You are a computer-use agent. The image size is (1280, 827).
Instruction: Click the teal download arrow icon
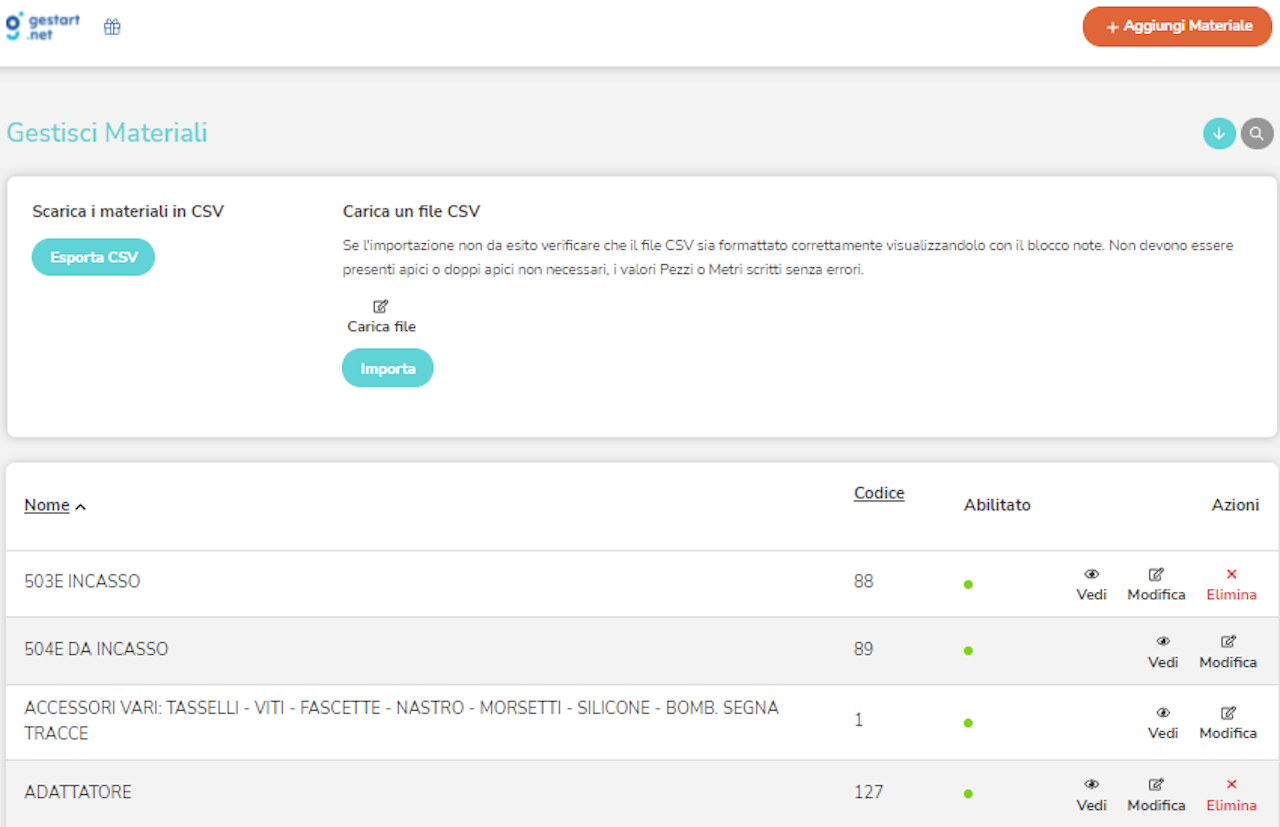(1219, 133)
